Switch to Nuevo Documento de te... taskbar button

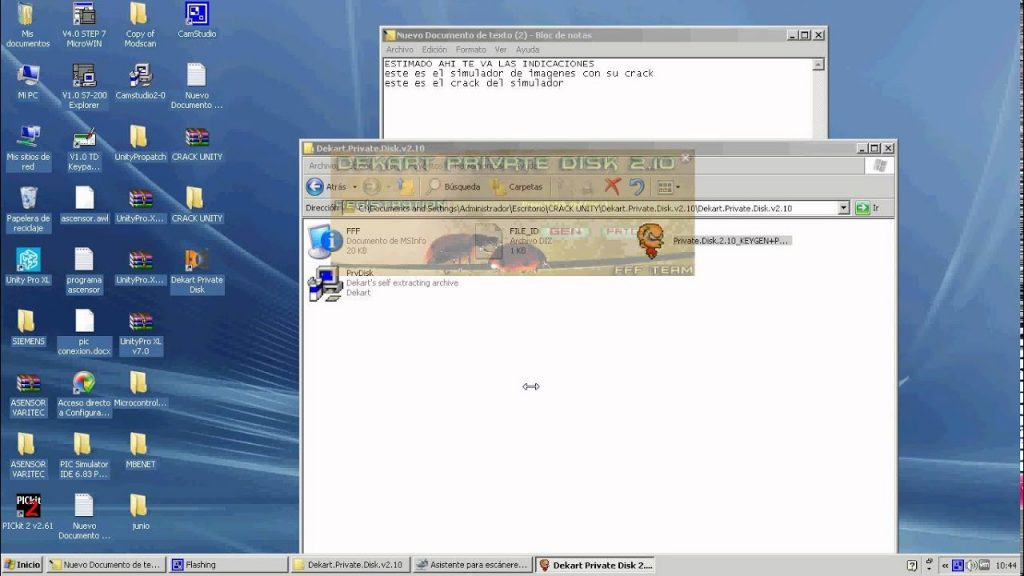pos(104,565)
